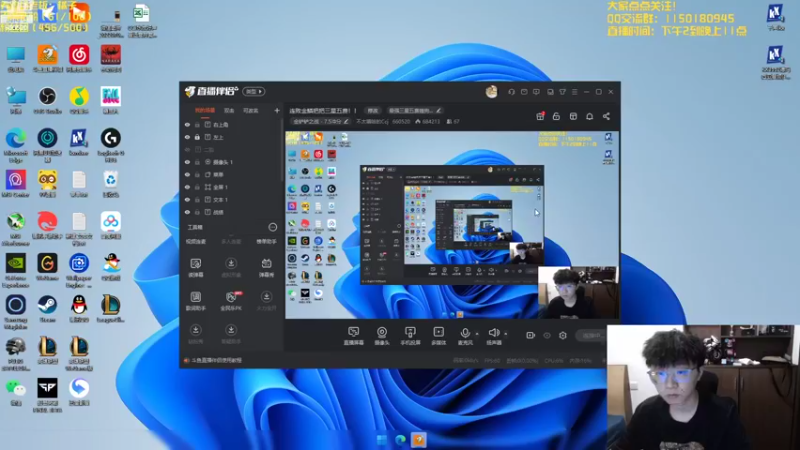Open Steam desktop shortcut

tap(47, 309)
